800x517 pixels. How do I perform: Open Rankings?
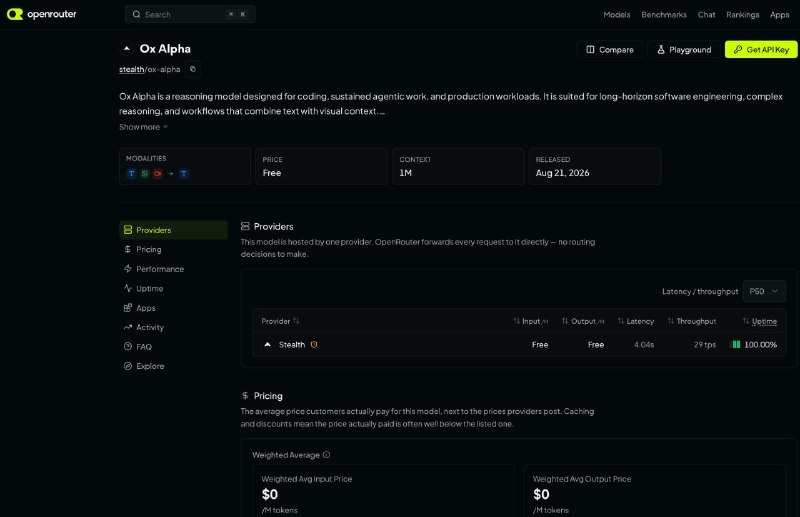tap(742, 15)
